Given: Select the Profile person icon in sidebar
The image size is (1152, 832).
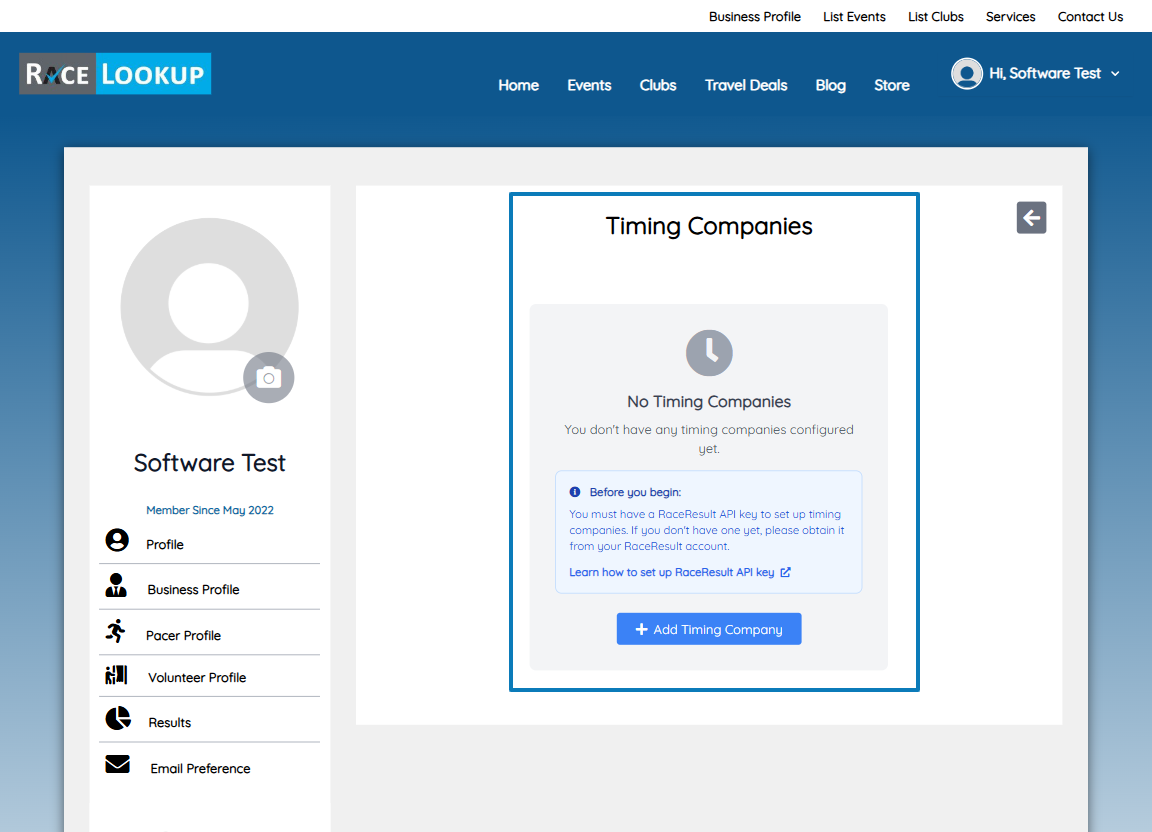Looking at the screenshot, I should [x=118, y=540].
